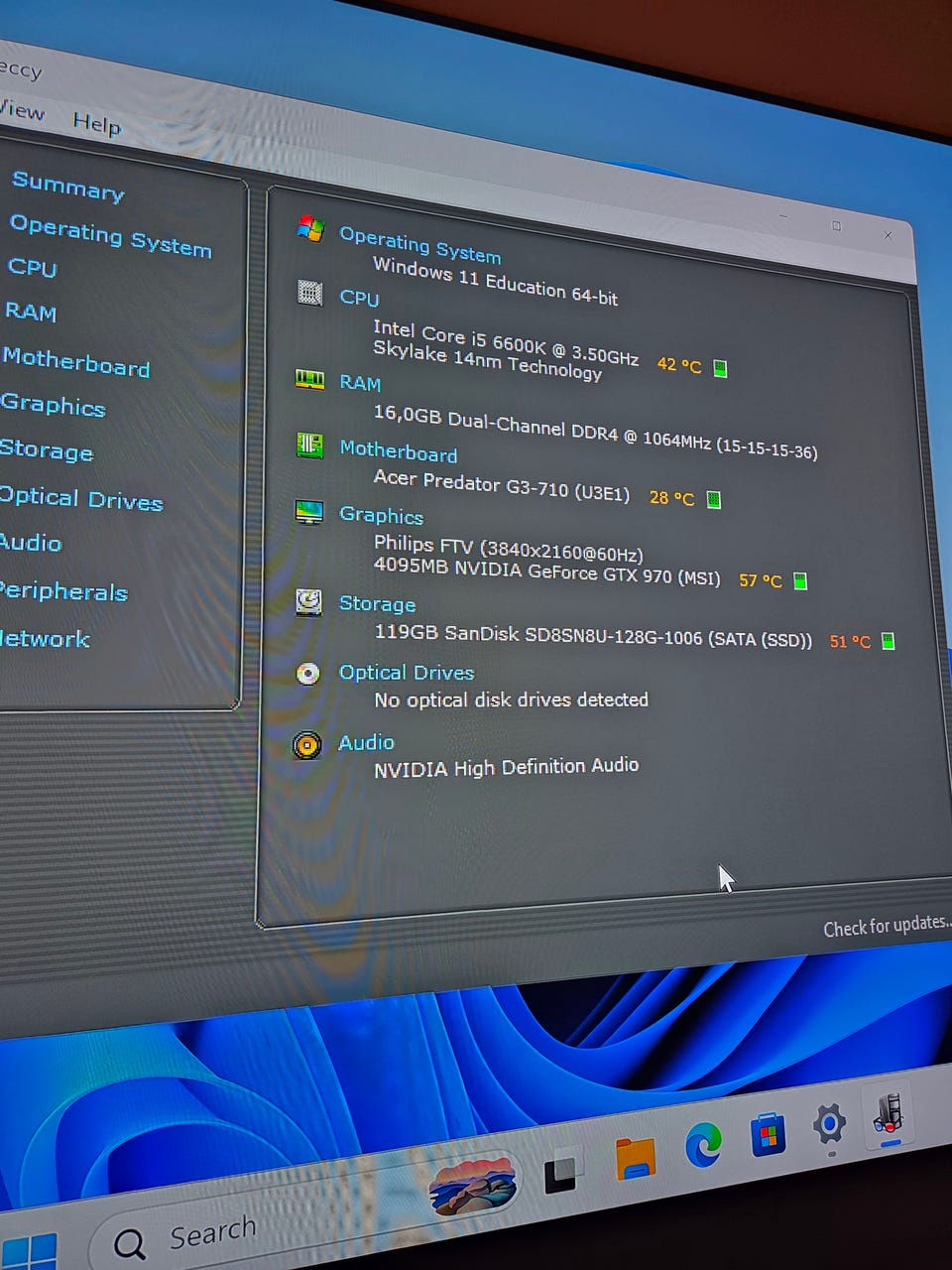Click the Graphics monitor icon
The image size is (952, 1270).
[309, 512]
